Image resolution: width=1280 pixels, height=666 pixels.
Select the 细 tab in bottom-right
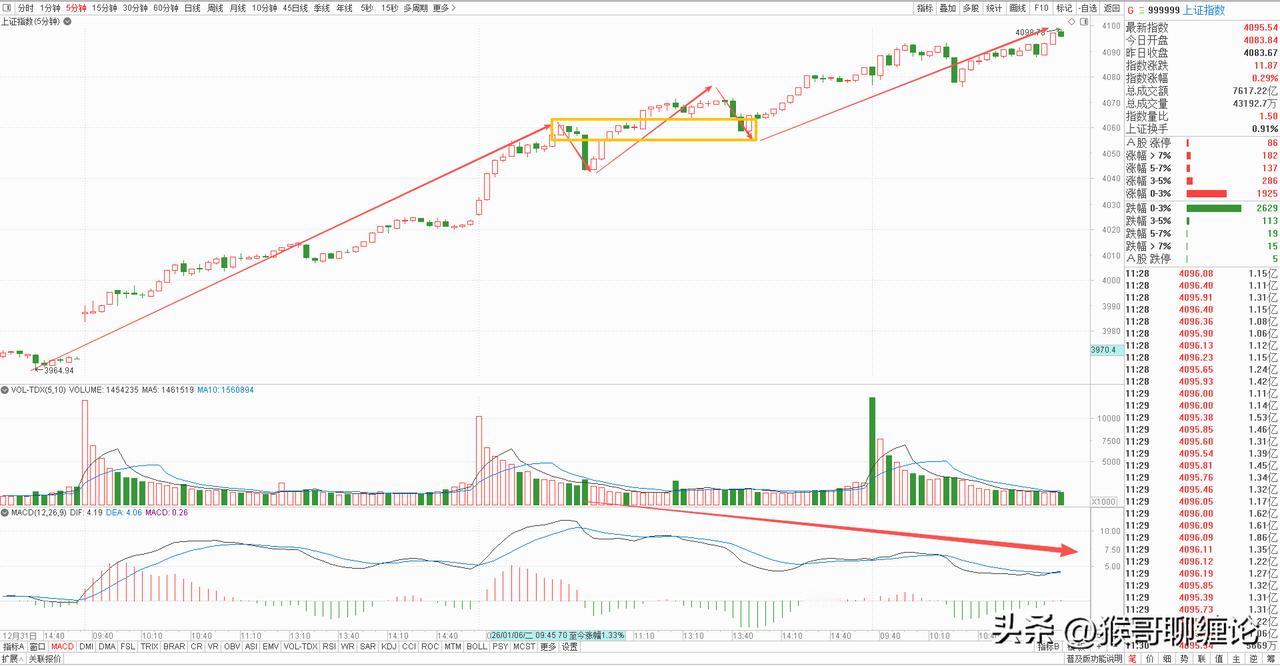1167,658
